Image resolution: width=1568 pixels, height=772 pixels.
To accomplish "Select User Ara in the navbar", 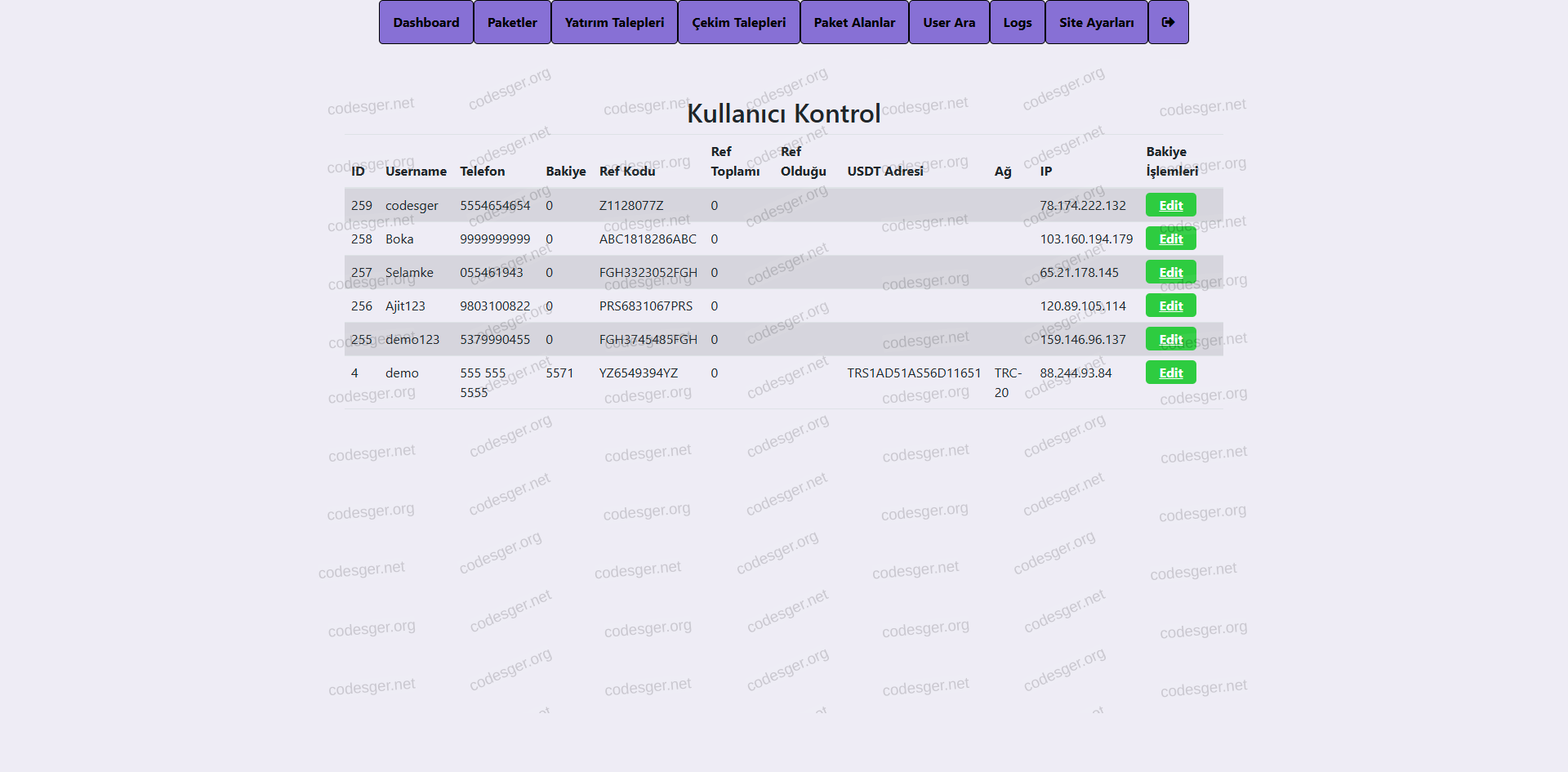I will [949, 22].
